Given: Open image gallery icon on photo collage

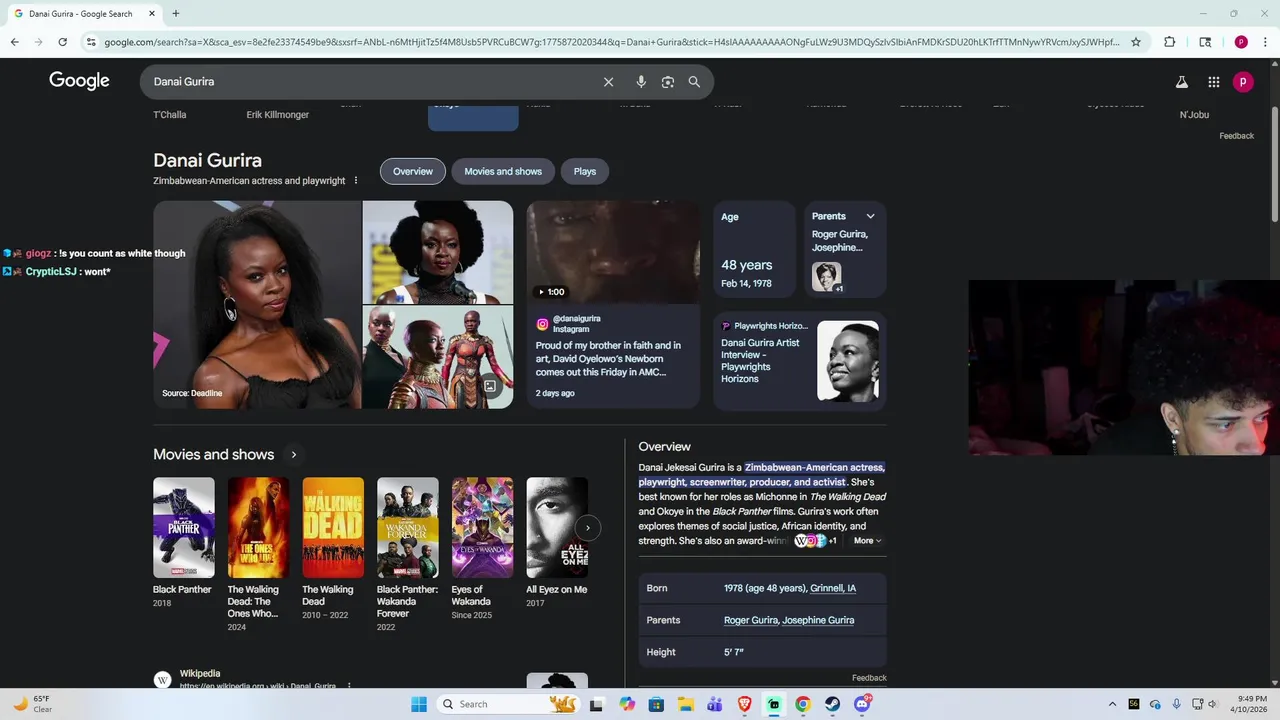Looking at the screenshot, I should point(490,386).
